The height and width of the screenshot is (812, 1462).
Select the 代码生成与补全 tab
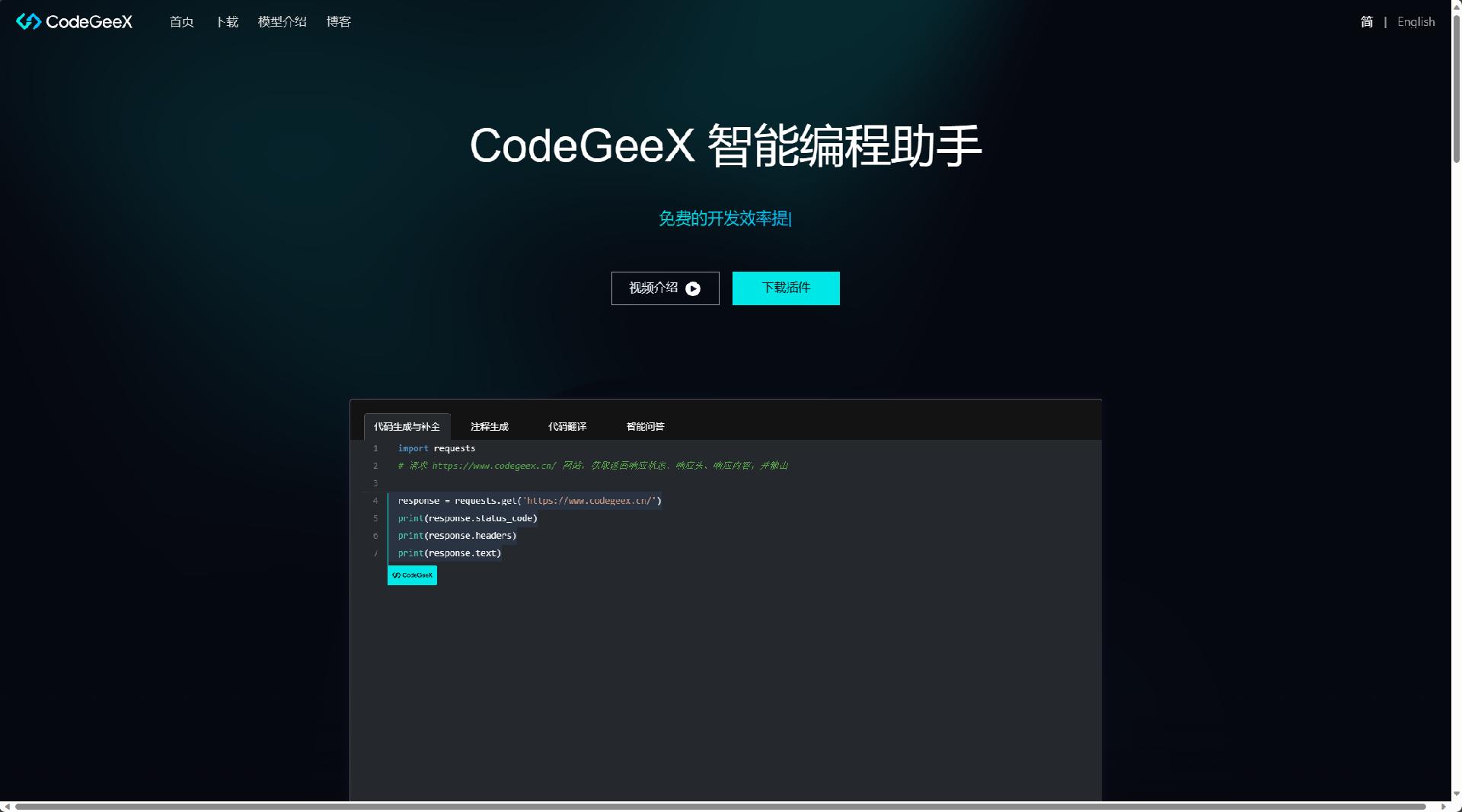[x=407, y=426]
